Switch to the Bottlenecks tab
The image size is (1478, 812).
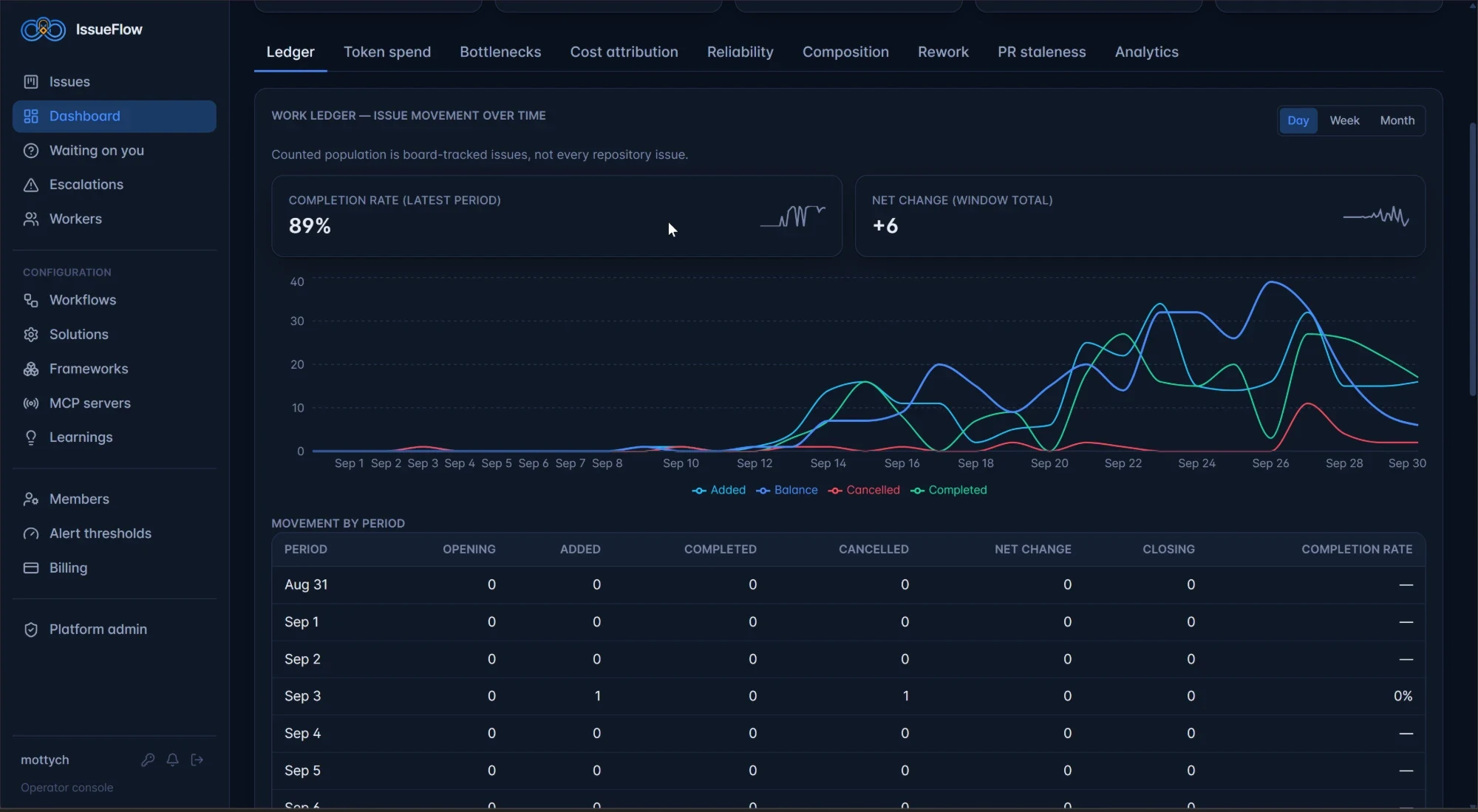point(500,52)
